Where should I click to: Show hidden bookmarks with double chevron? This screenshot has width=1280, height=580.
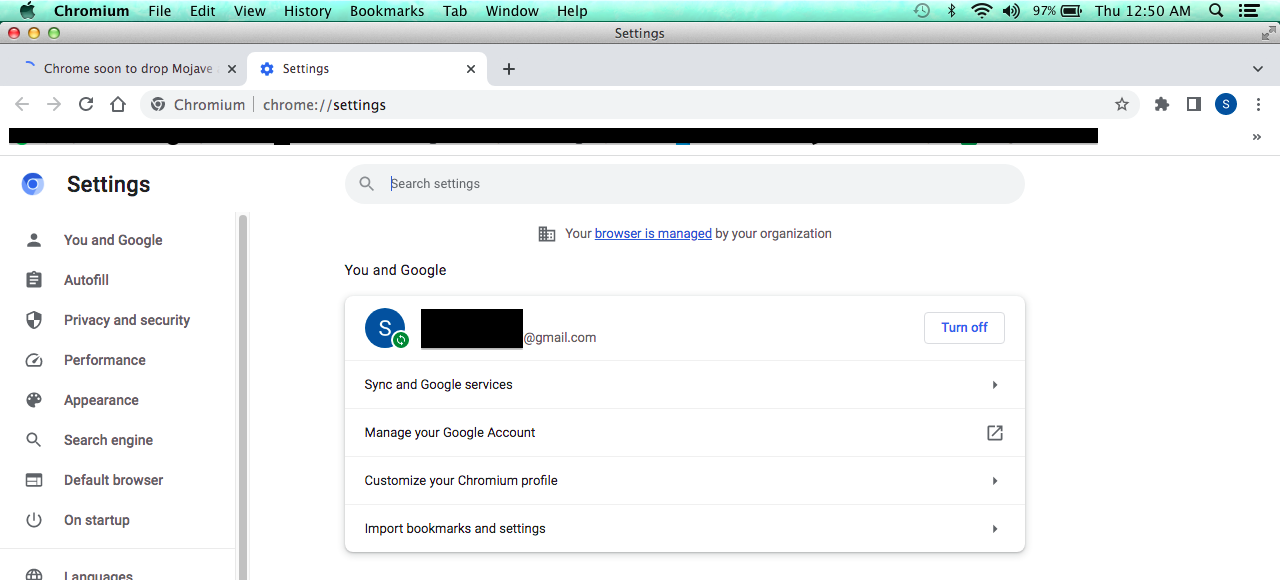click(1257, 137)
